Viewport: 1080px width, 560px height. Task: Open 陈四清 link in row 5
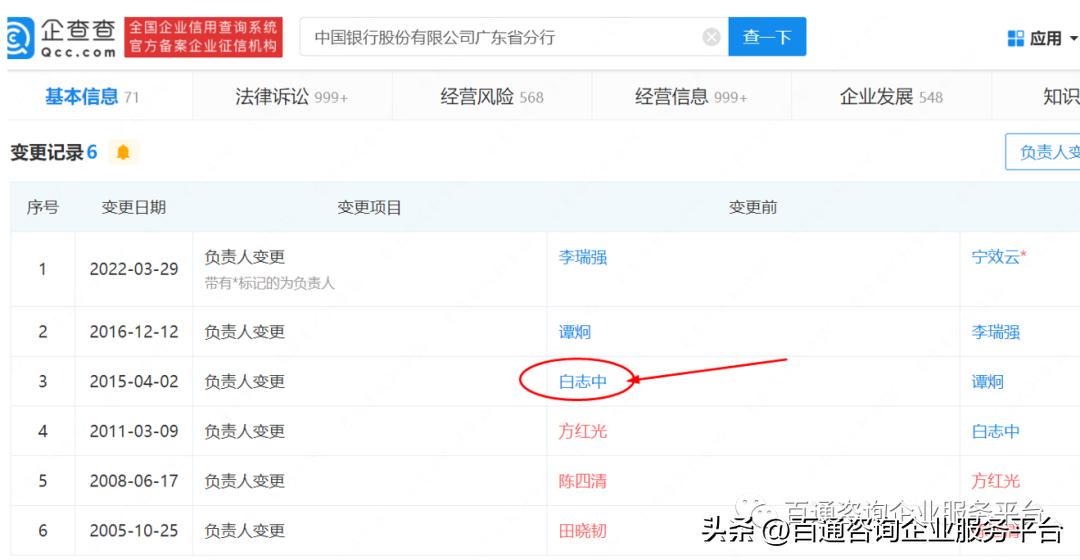[x=583, y=481]
